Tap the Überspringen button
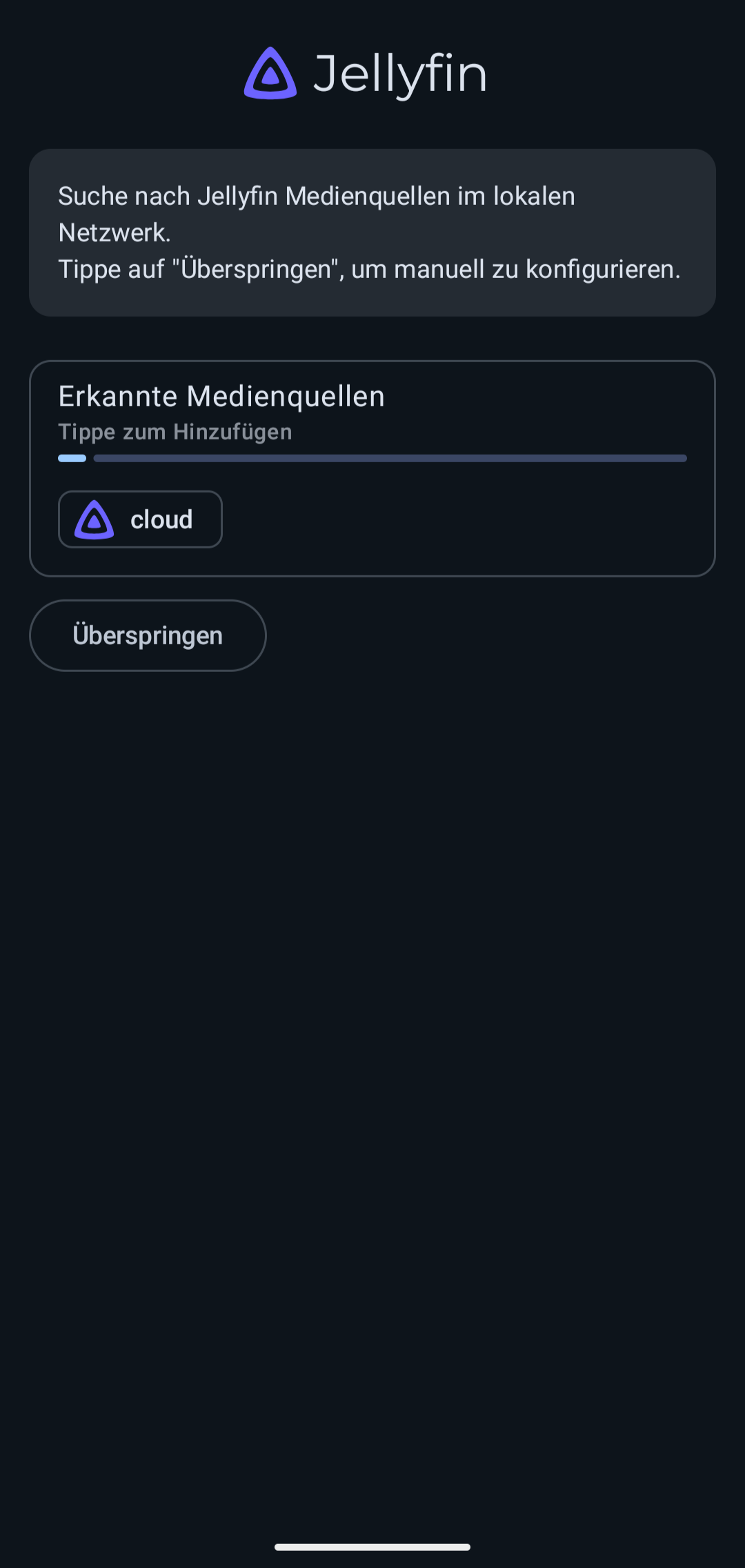The image size is (745, 1568). (148, 635)
